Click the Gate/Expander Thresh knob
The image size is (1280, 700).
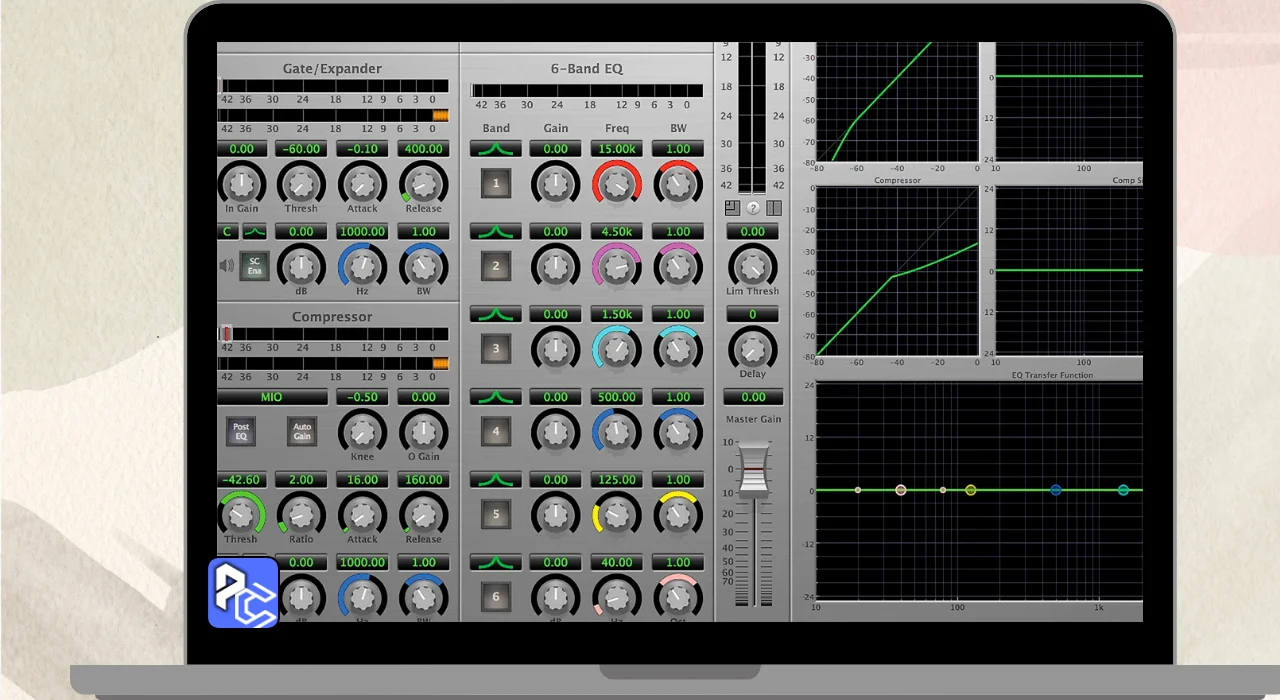pyautogui.click(x=301, y=184)
